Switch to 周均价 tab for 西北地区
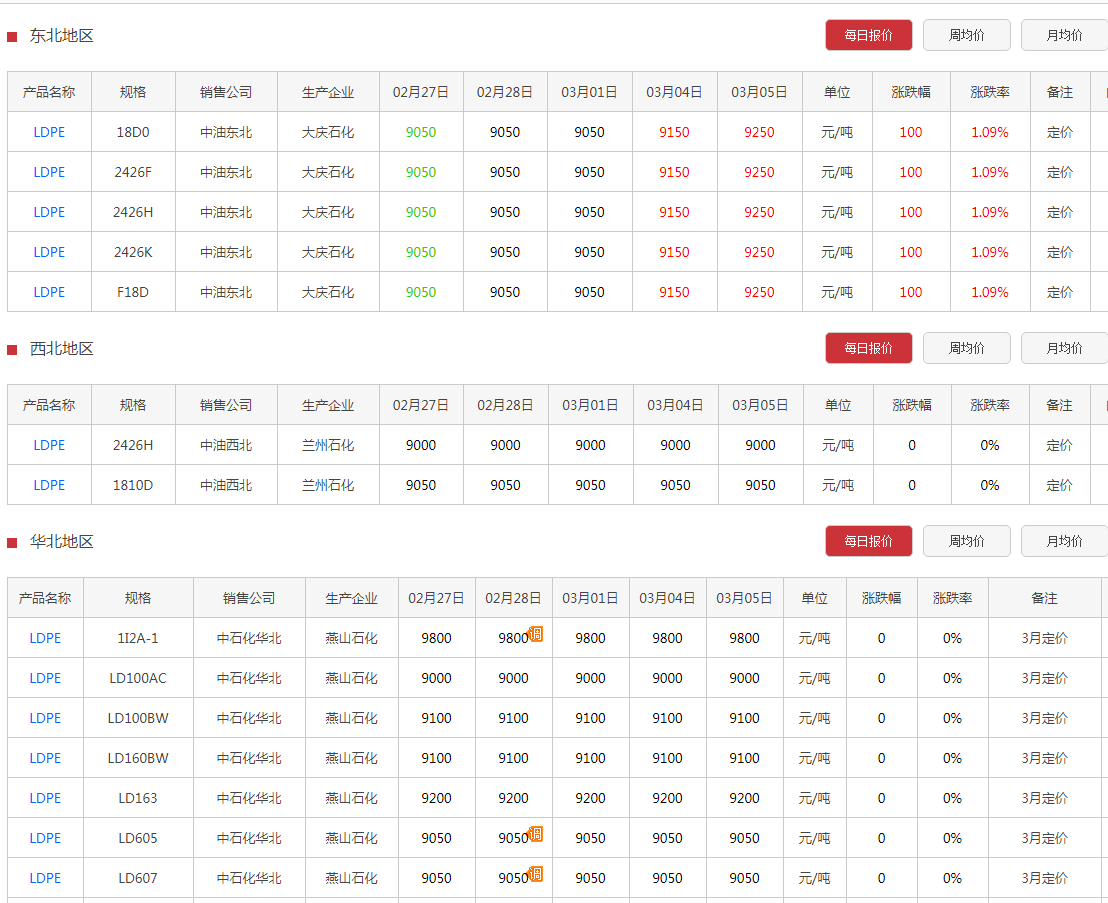This screenshot has width=1108, height=903. 966,348
